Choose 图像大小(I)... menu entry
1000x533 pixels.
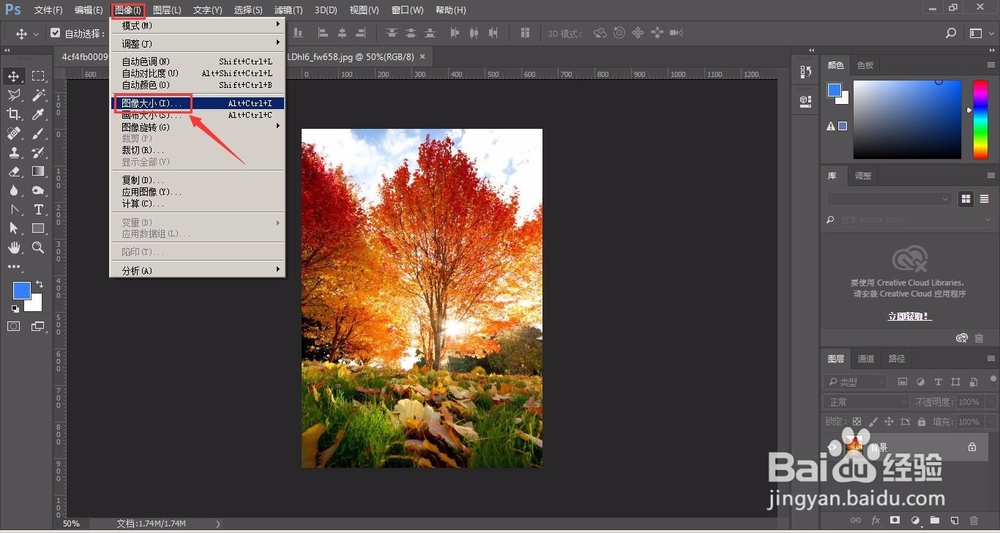[x=197, y=103]
